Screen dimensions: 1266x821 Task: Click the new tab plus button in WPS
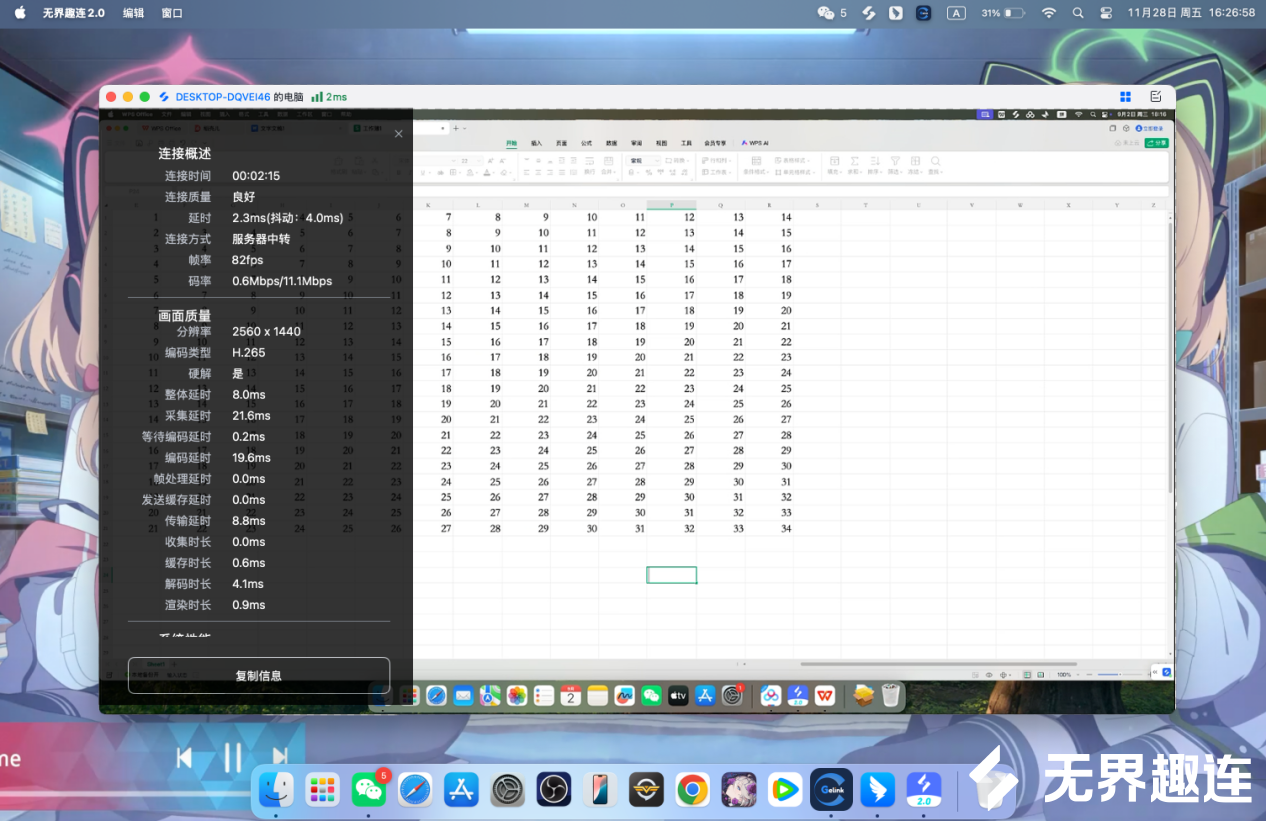pos(455,128)
